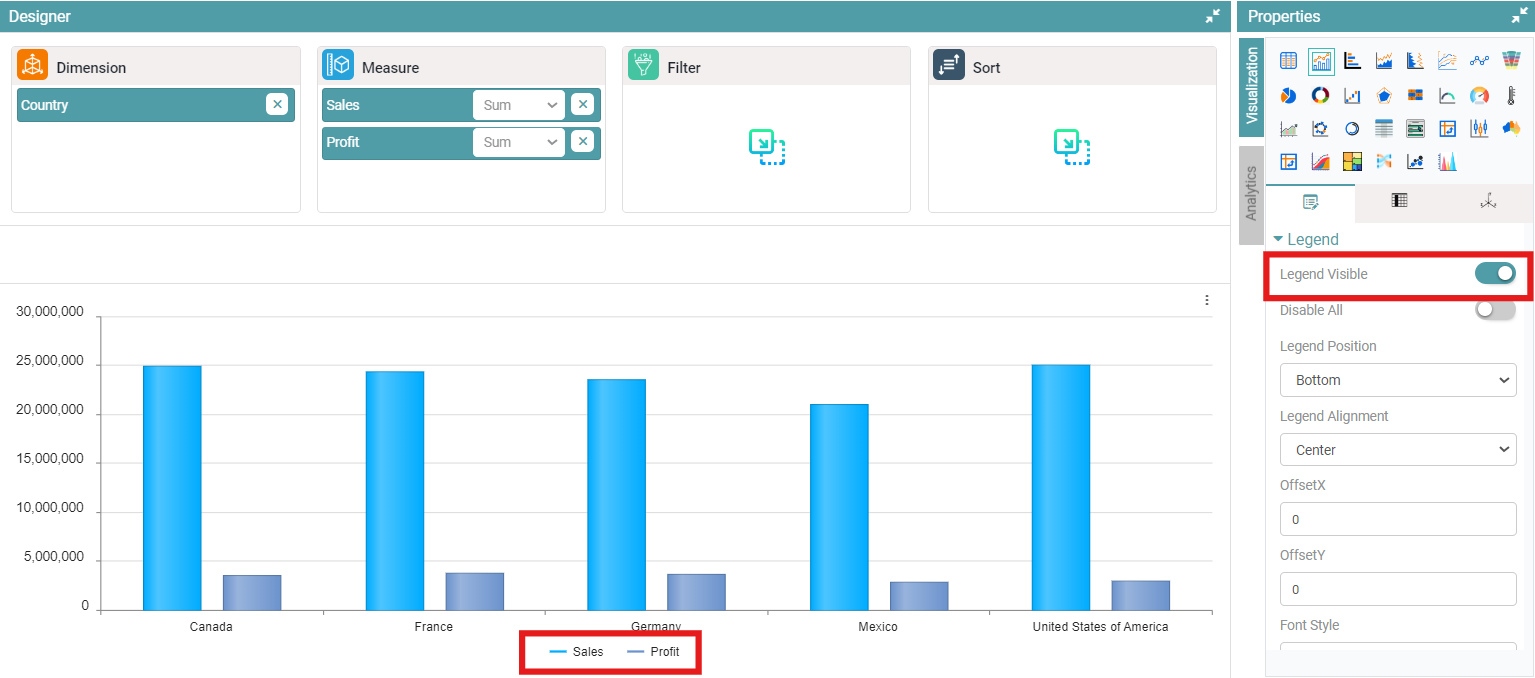This screenshot has height=678, width=1535.
Task: Pick the funnel chart visualization
Action: (1511, 62)
